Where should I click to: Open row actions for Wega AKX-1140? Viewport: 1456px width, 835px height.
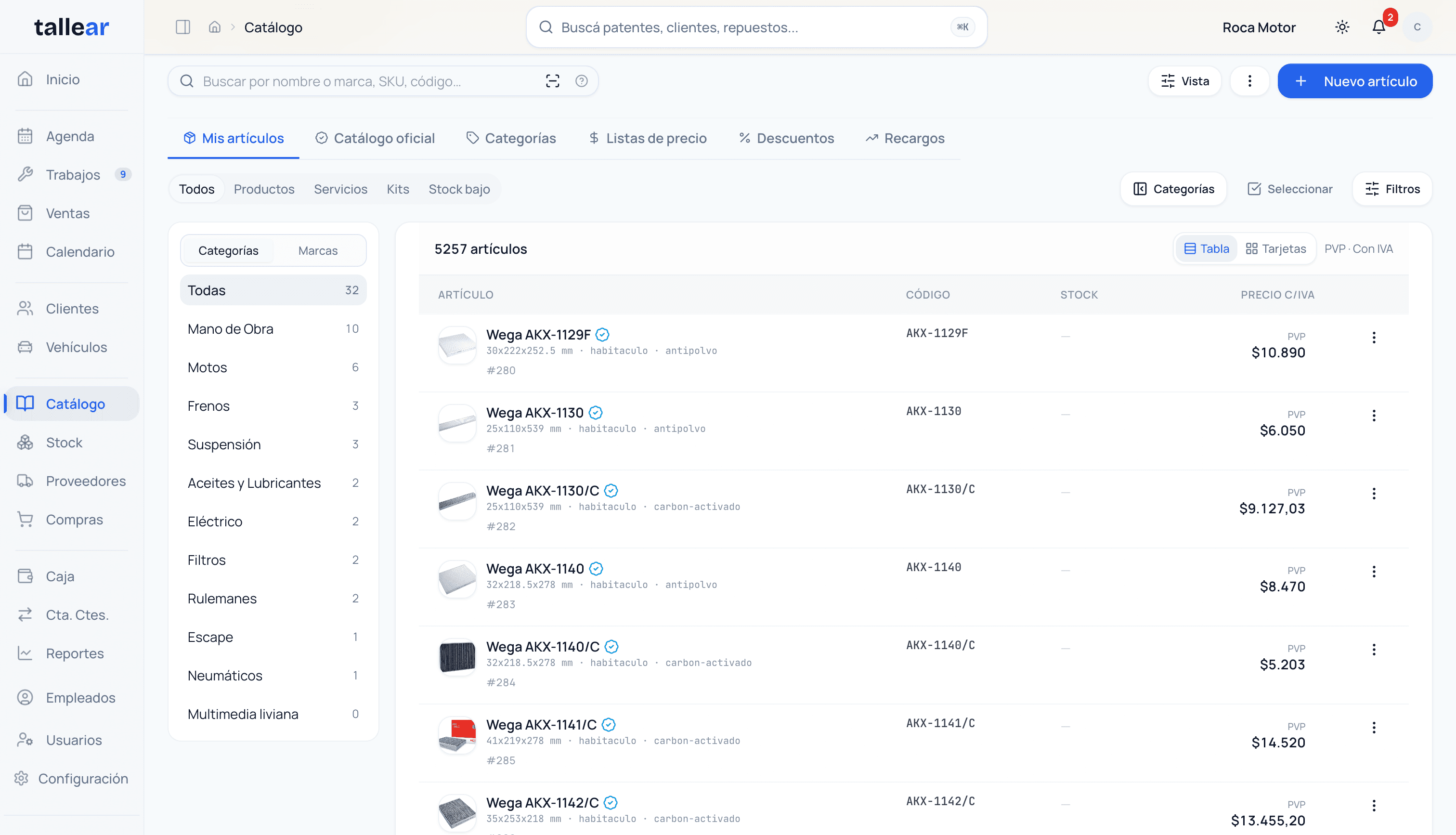point(1374,571)
